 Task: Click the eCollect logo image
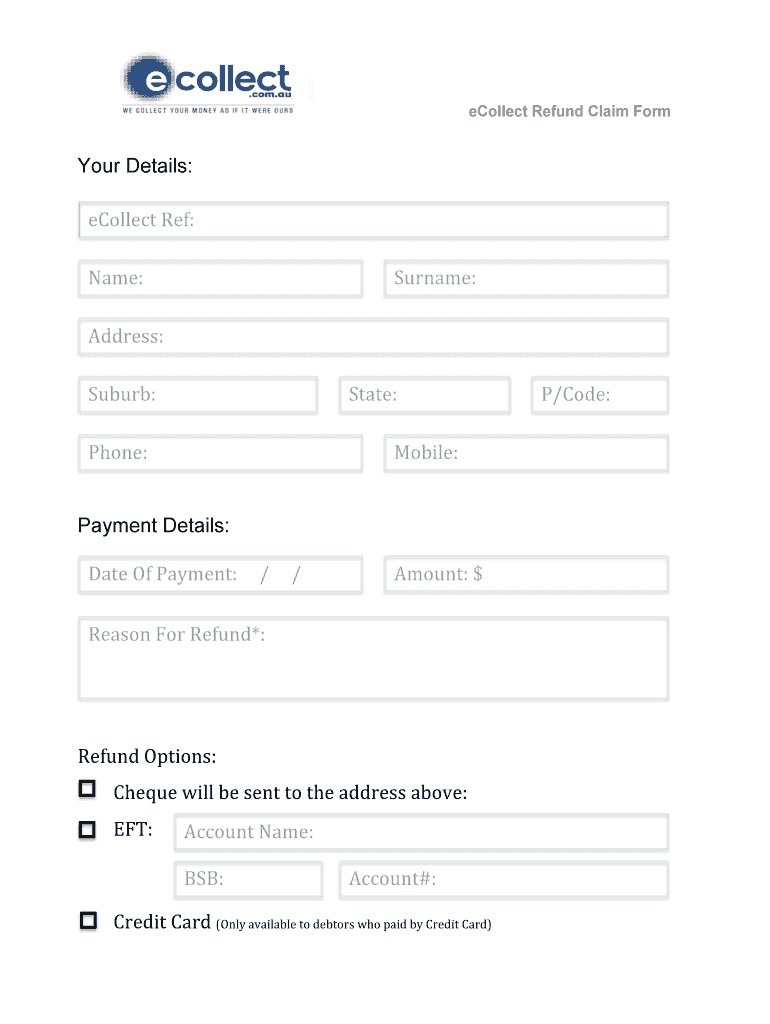[208, 83]
